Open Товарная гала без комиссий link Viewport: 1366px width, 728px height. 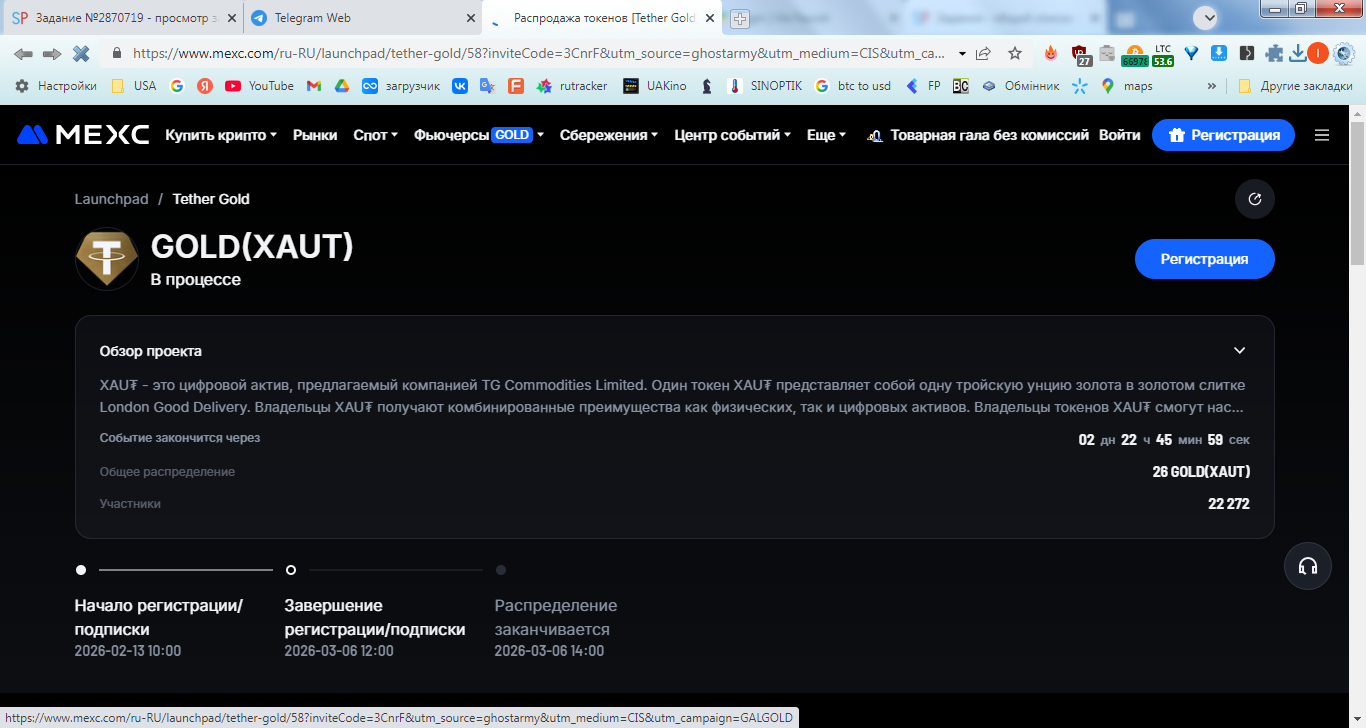point(978,135)
